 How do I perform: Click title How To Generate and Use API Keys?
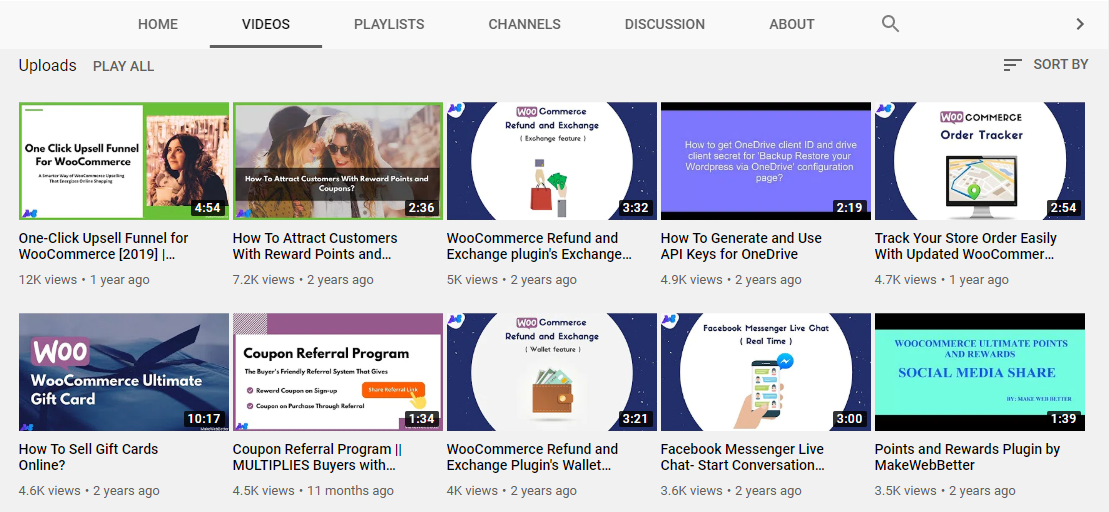(x=741, y=246)
